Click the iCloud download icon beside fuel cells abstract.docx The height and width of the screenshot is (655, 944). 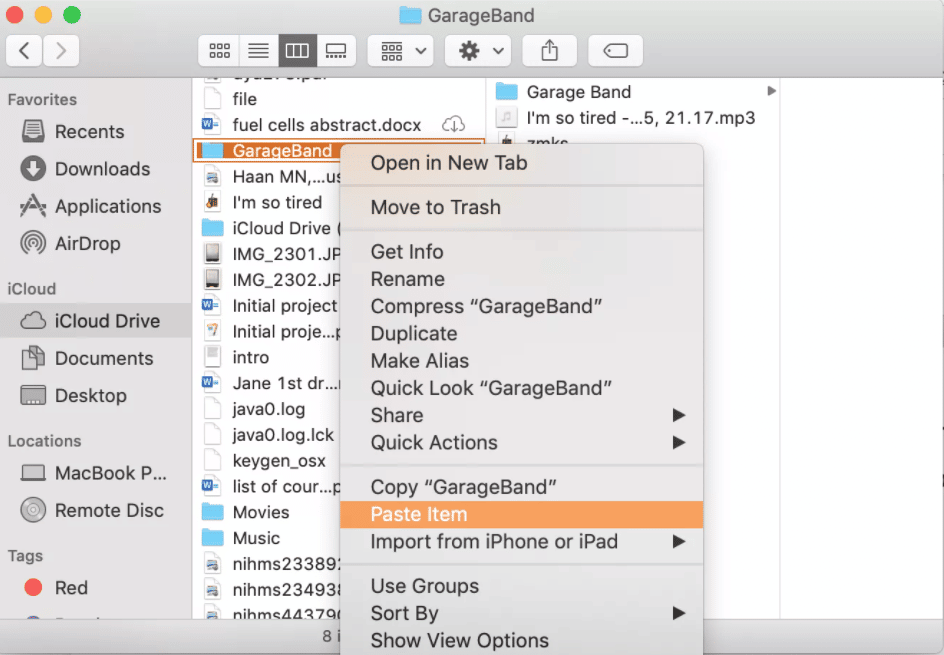[453, 125]
